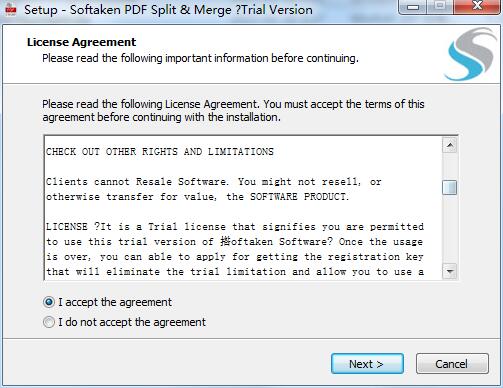Click the license scrollbar down arrow
The image size is (503, 388).
click(450, 271)
